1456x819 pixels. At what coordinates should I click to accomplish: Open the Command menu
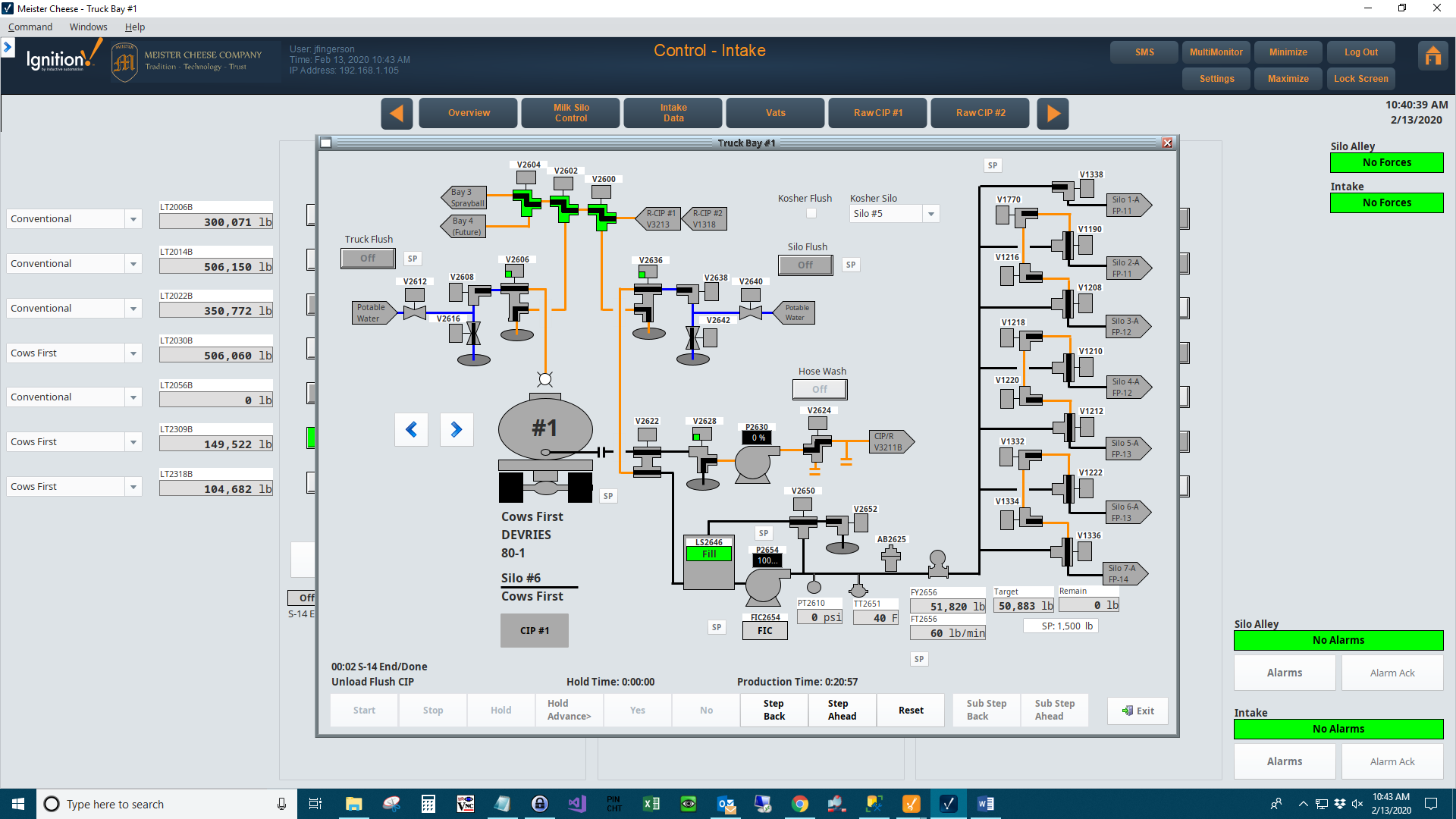tap(30, 27)
